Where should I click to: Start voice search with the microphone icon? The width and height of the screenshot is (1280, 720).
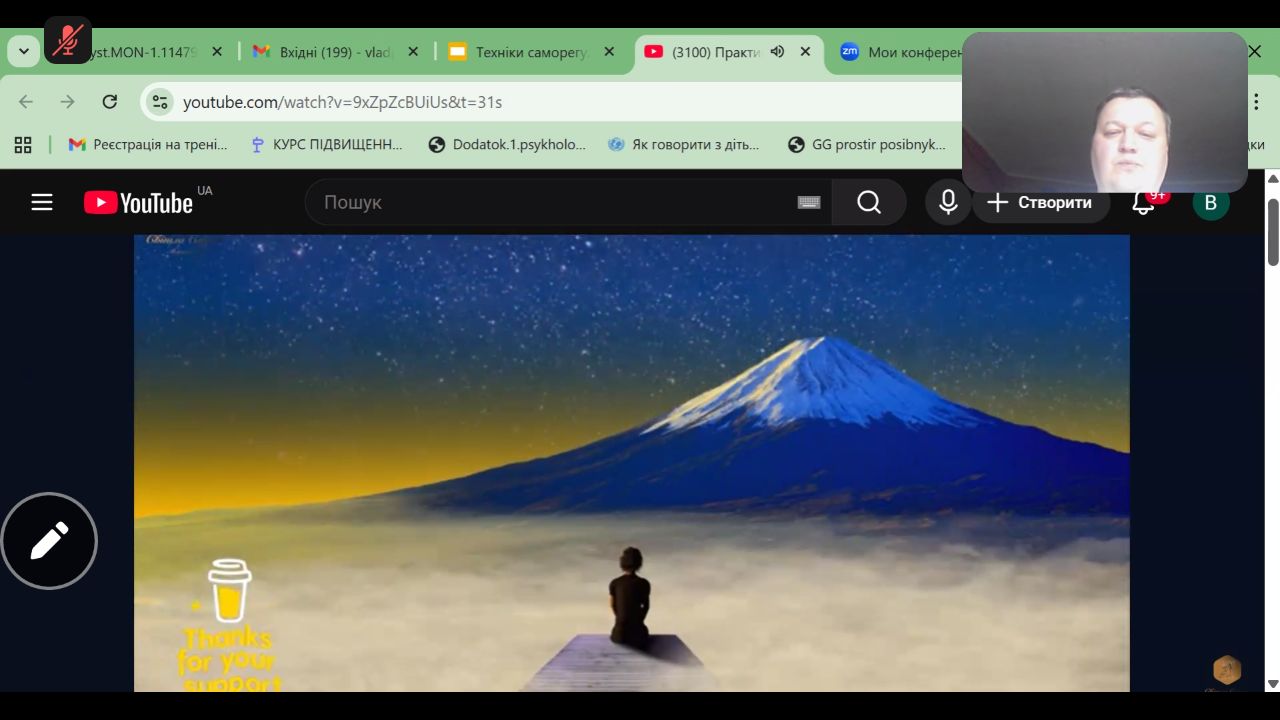(948, 203)
